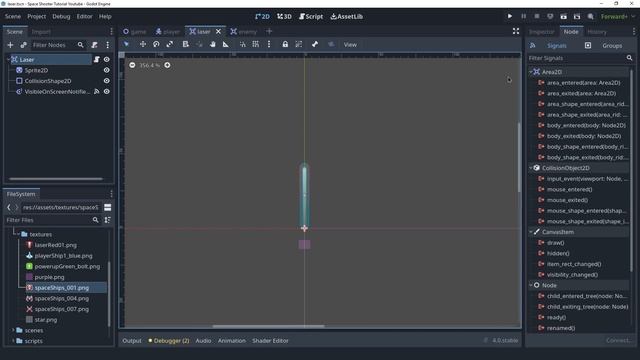
Task: Select the Rotate Mode tool
Action: point(156,44)
